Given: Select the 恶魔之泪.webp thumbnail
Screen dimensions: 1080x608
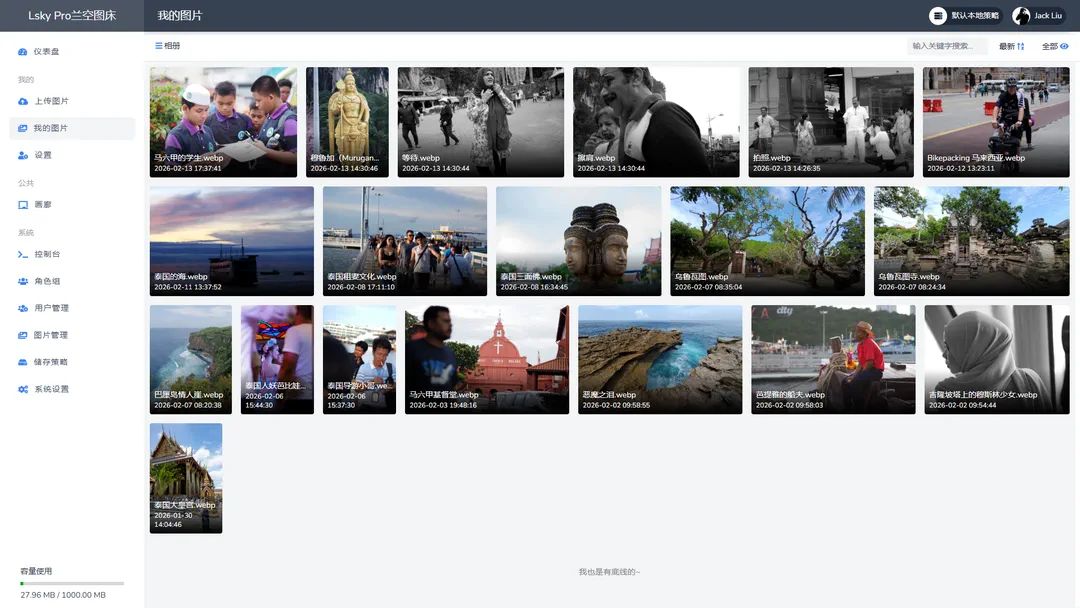Looking at the screenshot, I should click(660, 359).
